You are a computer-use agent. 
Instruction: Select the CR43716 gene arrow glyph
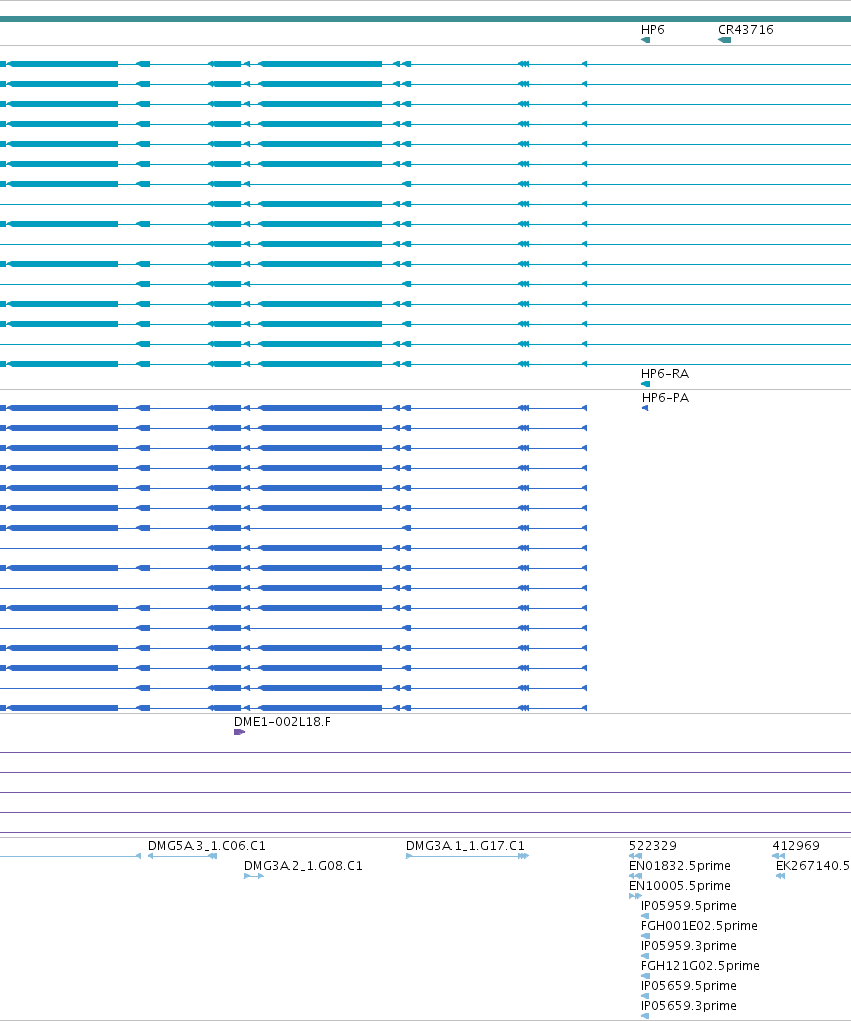point(724,40)
